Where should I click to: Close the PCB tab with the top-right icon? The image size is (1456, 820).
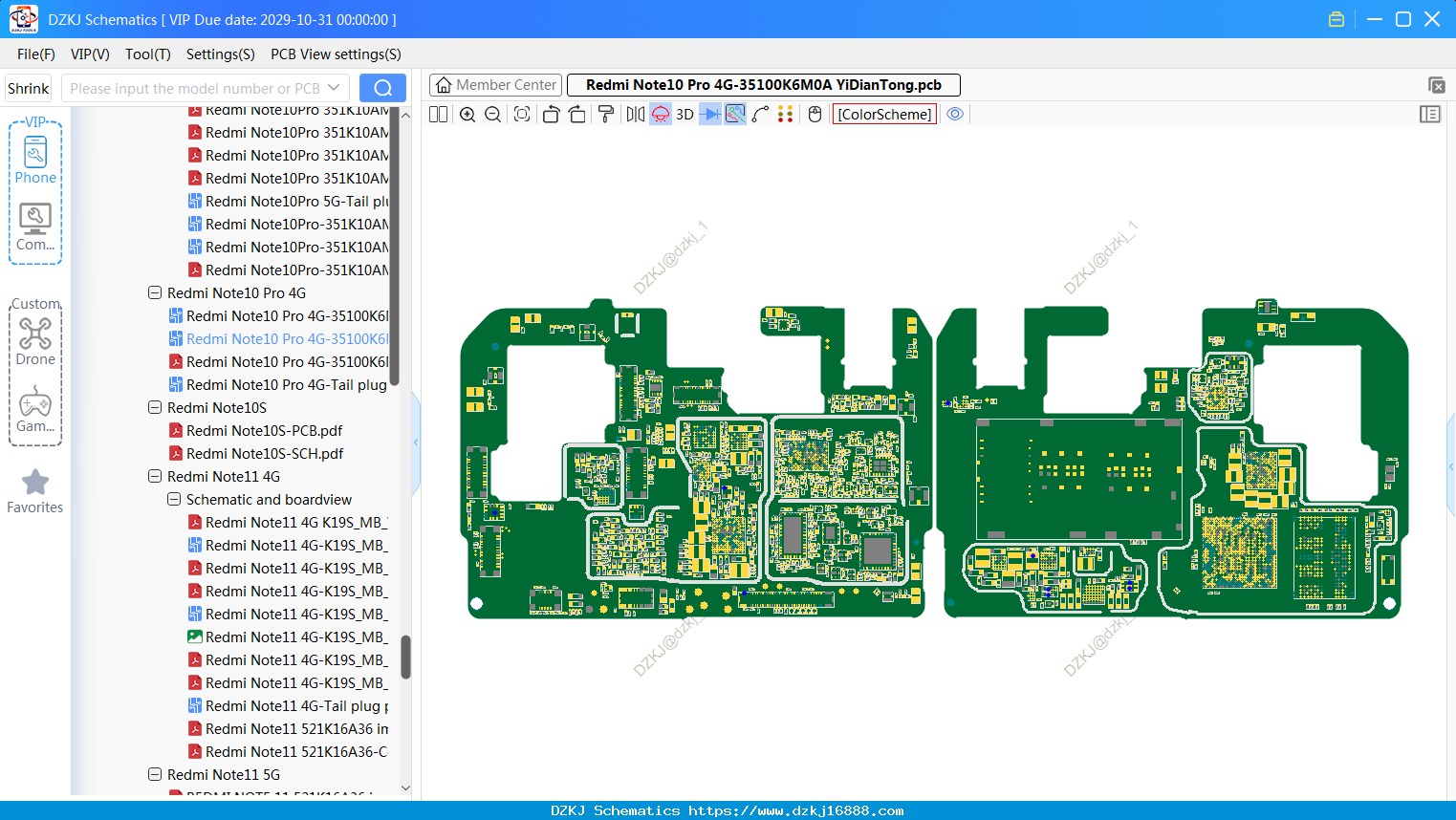tap(1436, 85)
